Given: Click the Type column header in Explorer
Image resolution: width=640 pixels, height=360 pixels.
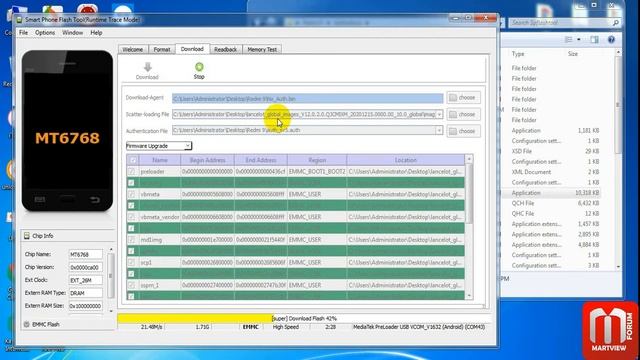Looking at the screenshot, I should [x=518, y=54].
